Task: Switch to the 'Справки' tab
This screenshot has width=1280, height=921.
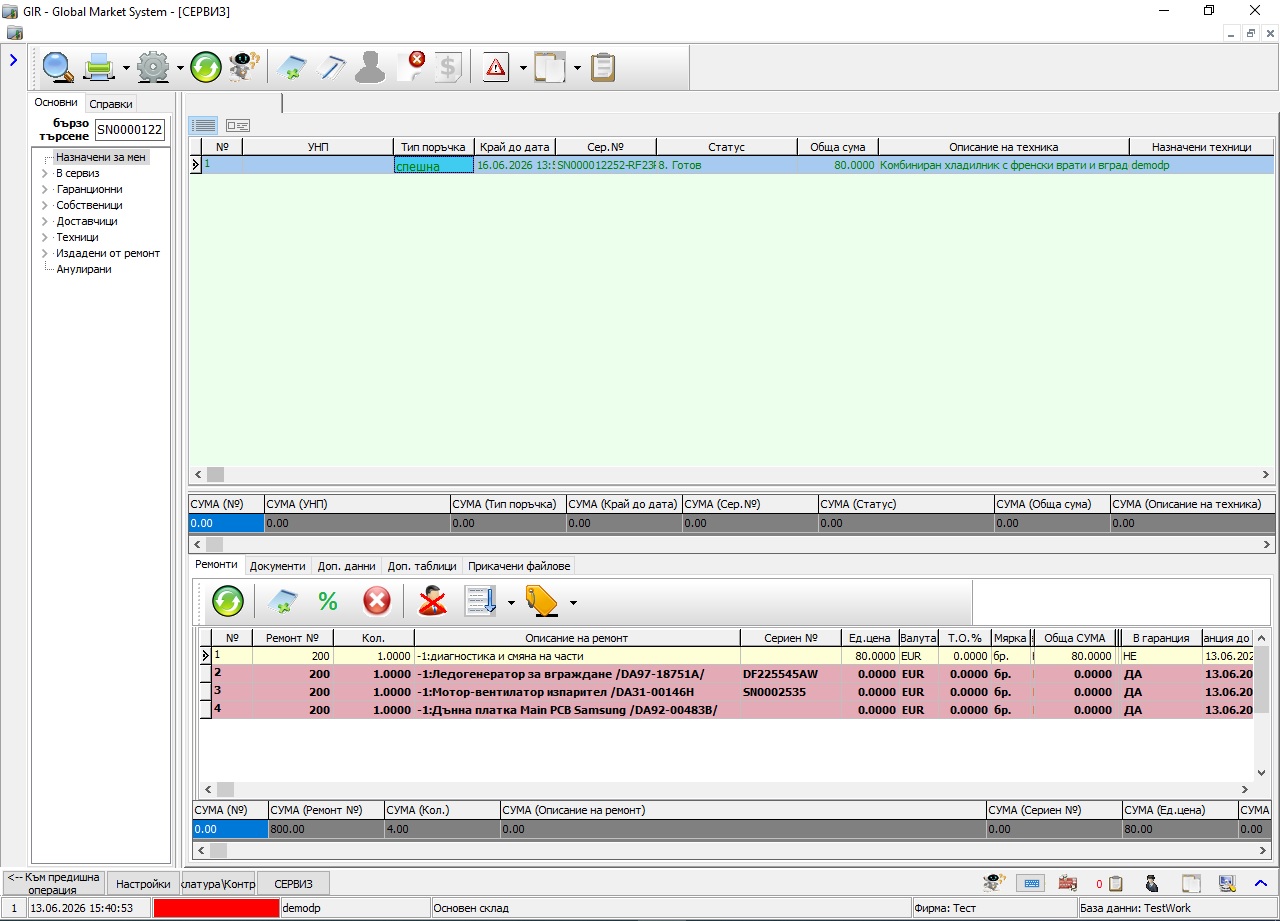Action: (x=110, y=104)
